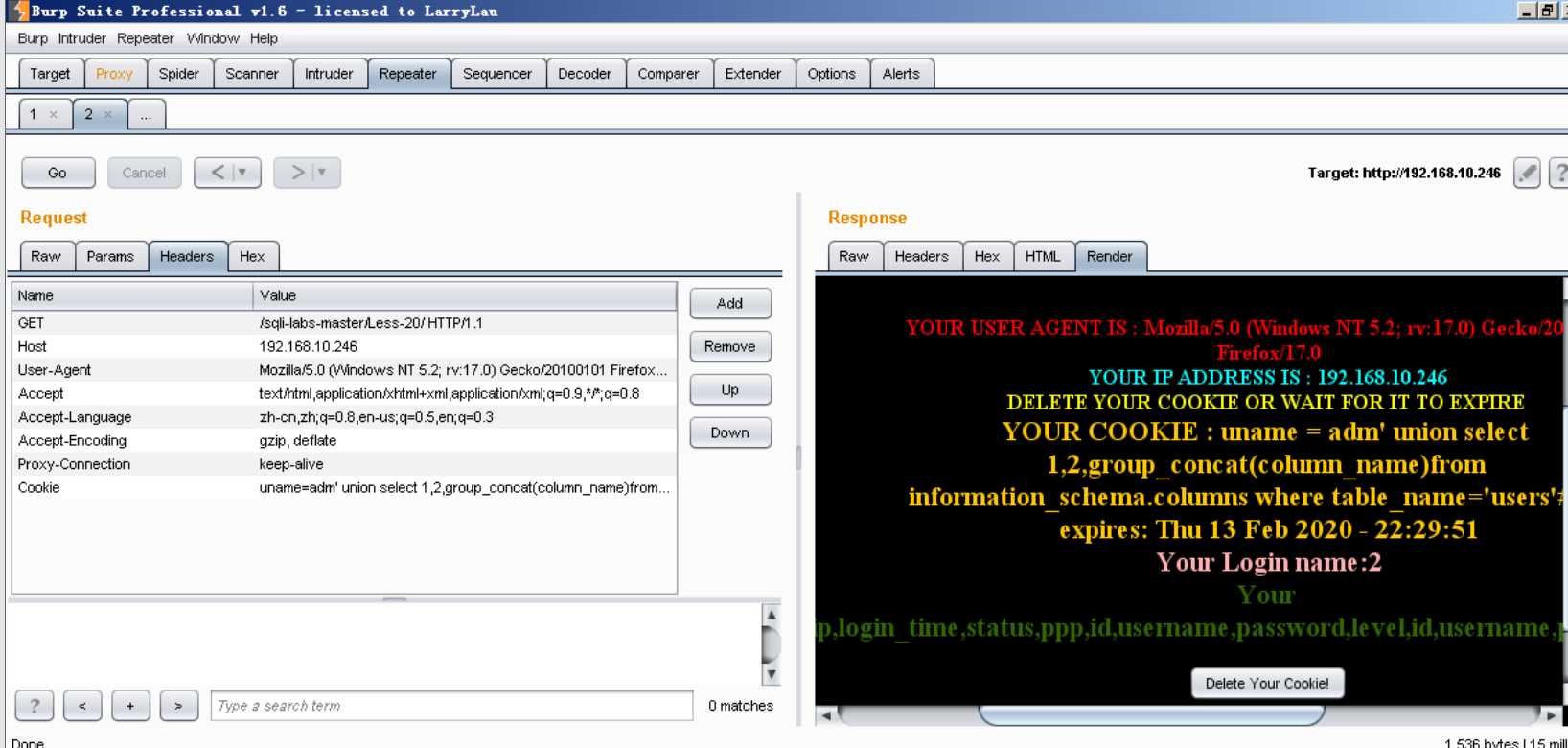Select the Host header row
The image size is (1568, 748).
344,346
